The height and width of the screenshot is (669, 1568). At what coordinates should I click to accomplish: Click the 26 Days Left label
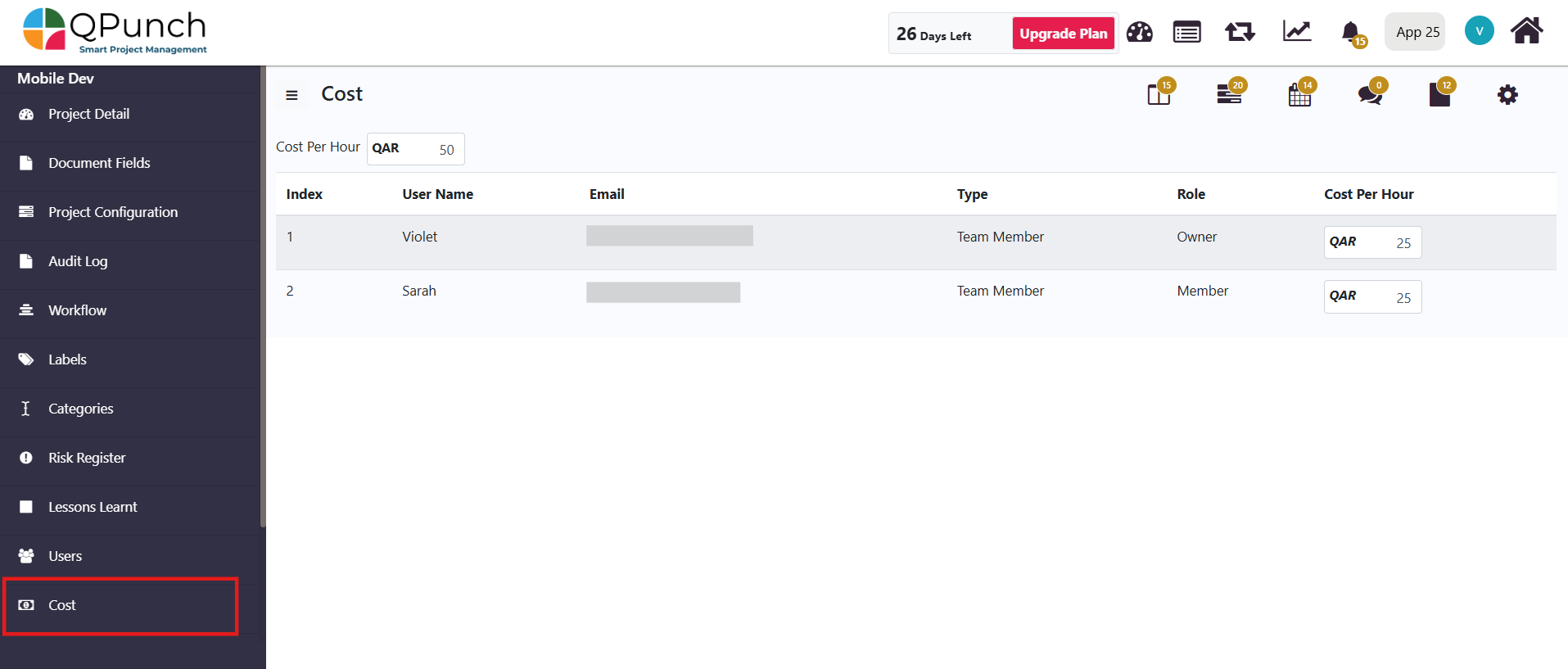tap(933, 34)
